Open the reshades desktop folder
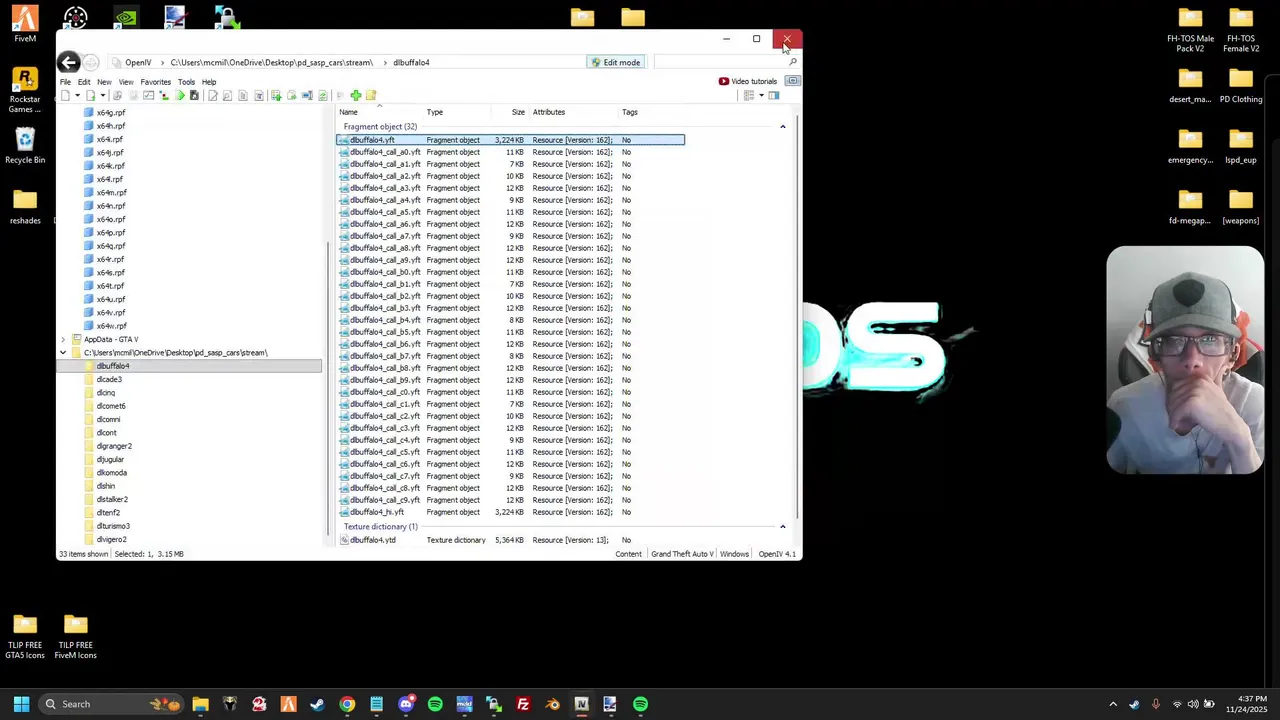Screen dimensions: 1280x720 (x=25, y=207)
